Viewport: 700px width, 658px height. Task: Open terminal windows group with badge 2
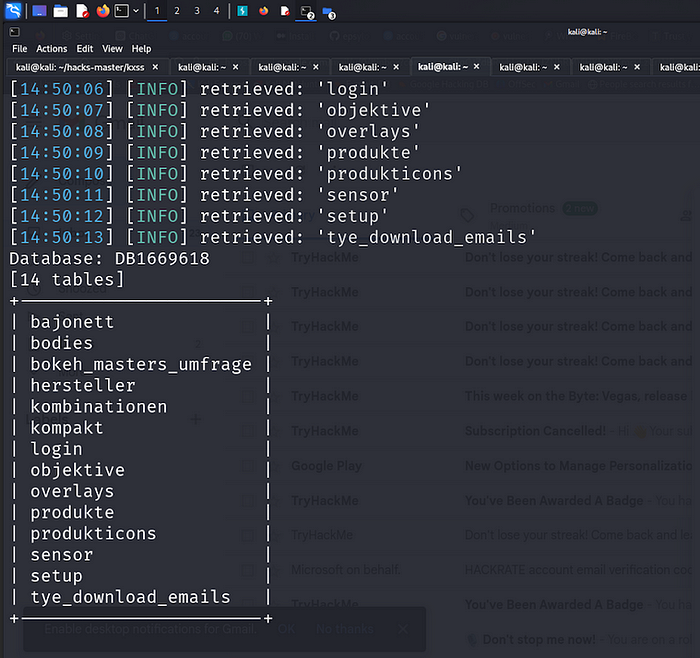[307, 12]
